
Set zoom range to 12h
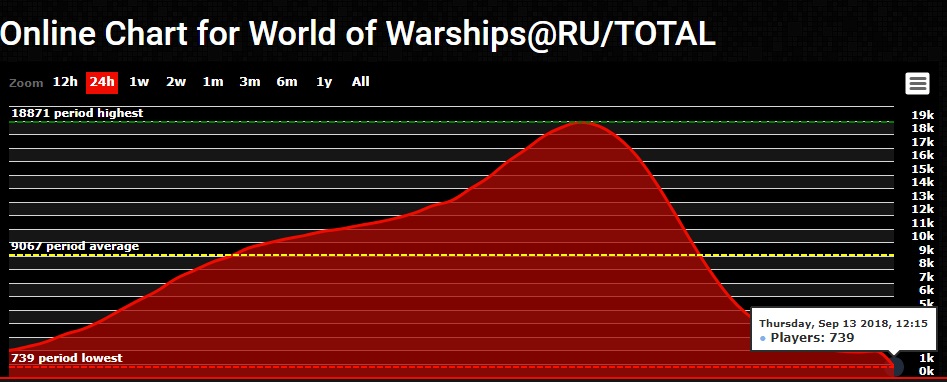pos(65,82)
